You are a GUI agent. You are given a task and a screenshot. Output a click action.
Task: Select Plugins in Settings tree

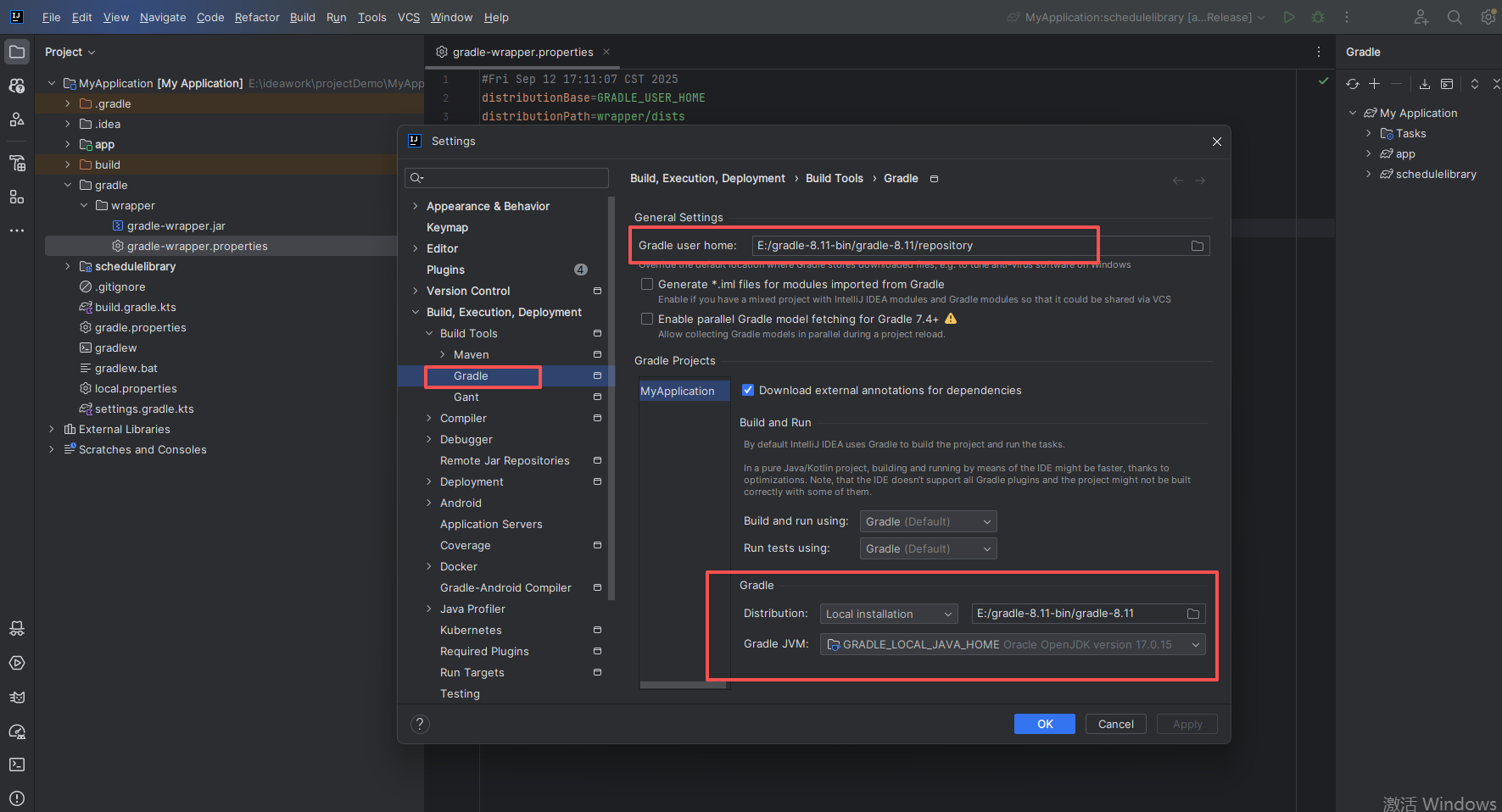[x=445, y=270]
